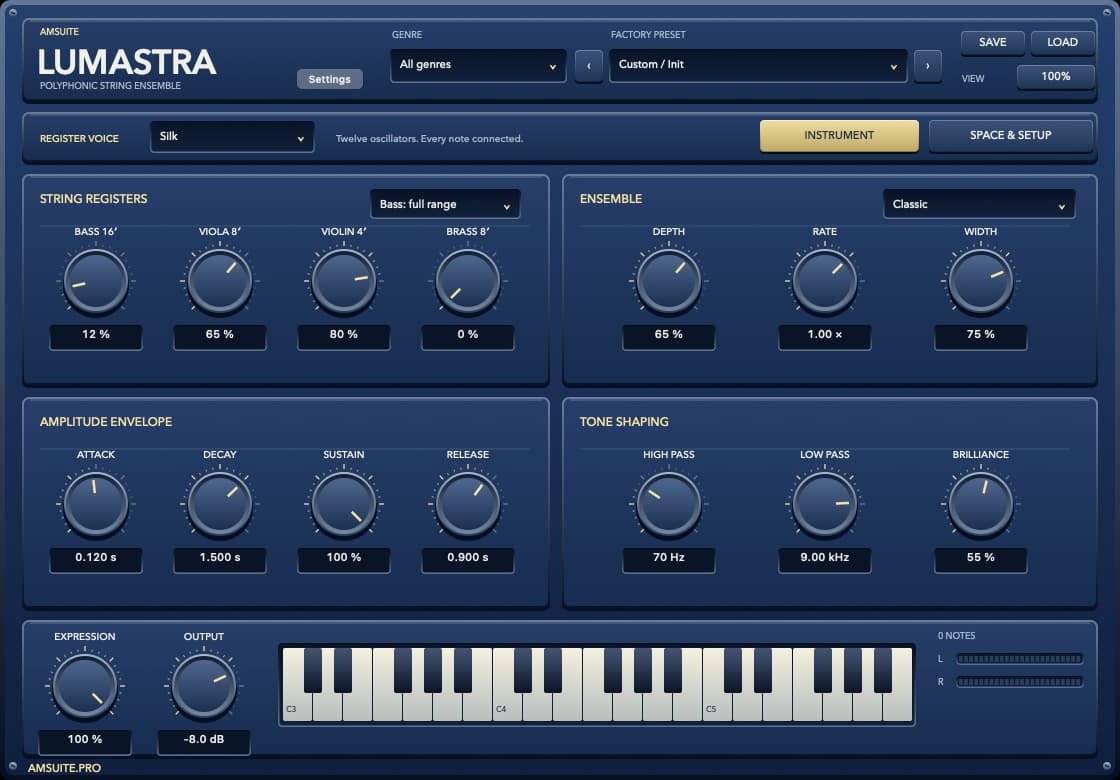Click the Depth value field 65 %
This screenshot has width=1120, height=780.
click(669, 336)
